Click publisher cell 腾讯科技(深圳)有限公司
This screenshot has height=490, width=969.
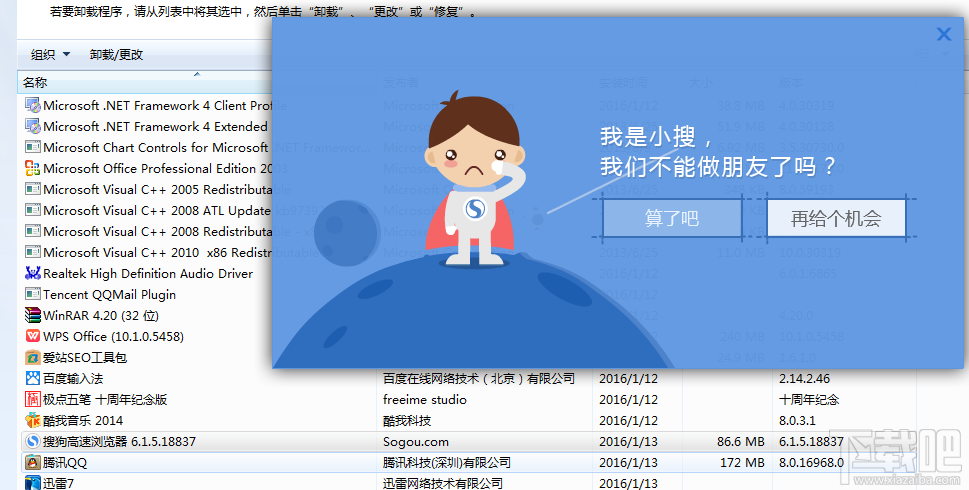[x=447, y=463]
